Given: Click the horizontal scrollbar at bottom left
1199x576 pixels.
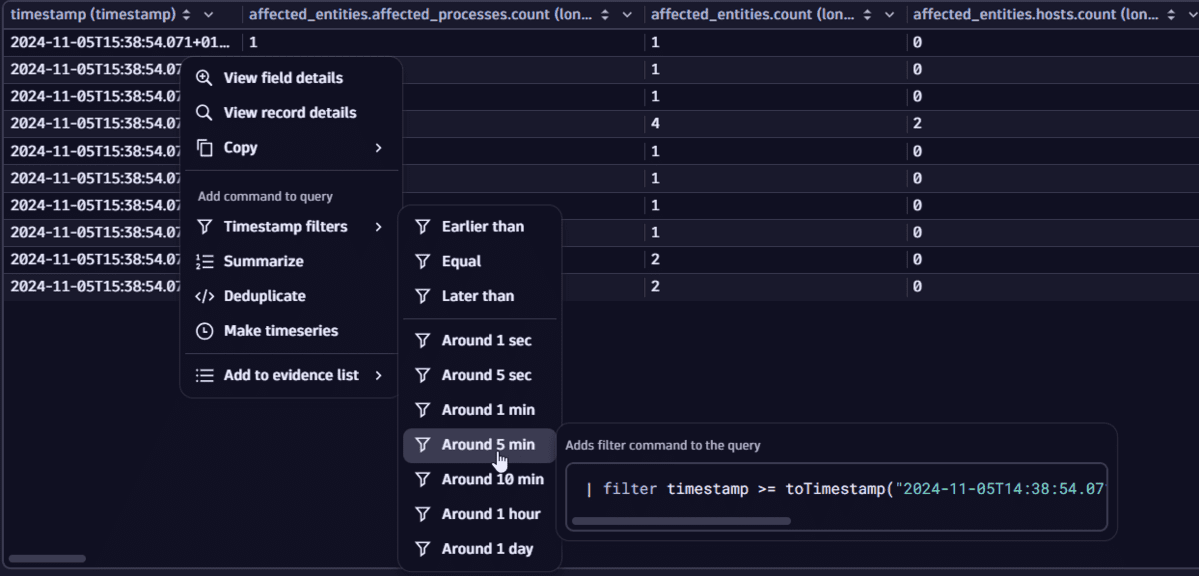Looking at the screenshot, I should pos(46,558).
